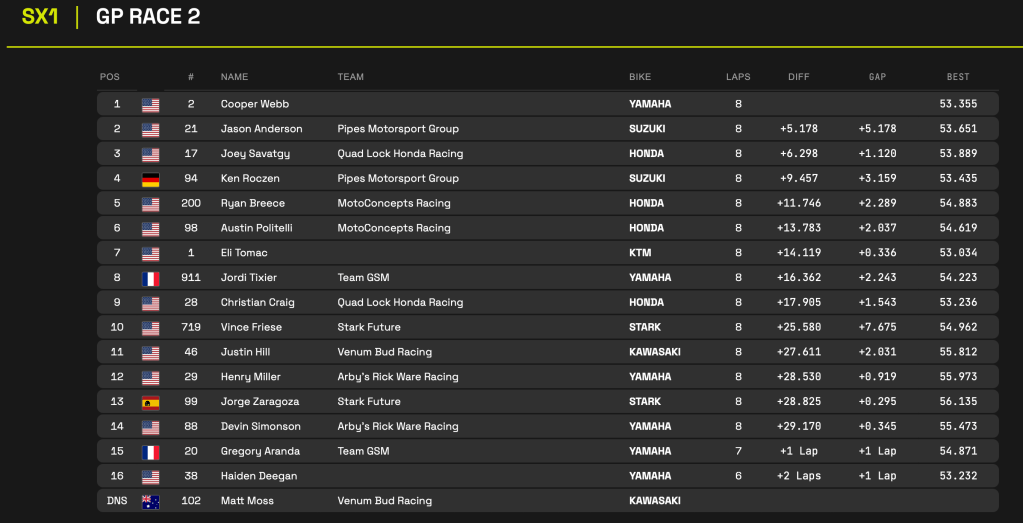Click the US flag beside Cooper Webb

point(150,104)
